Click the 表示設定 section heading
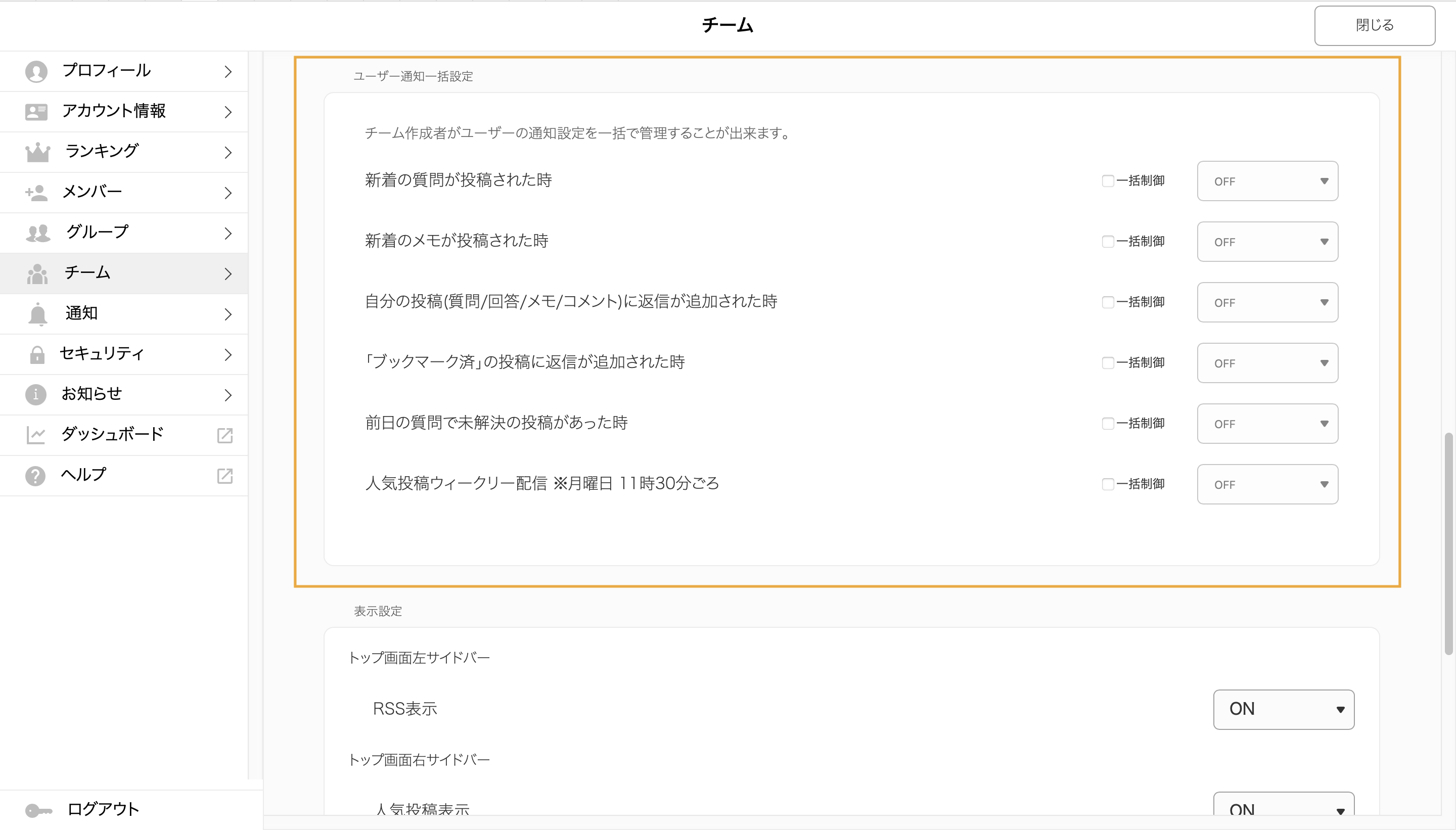The height and width of the screenshot is (830, 1456). [378, 612]
